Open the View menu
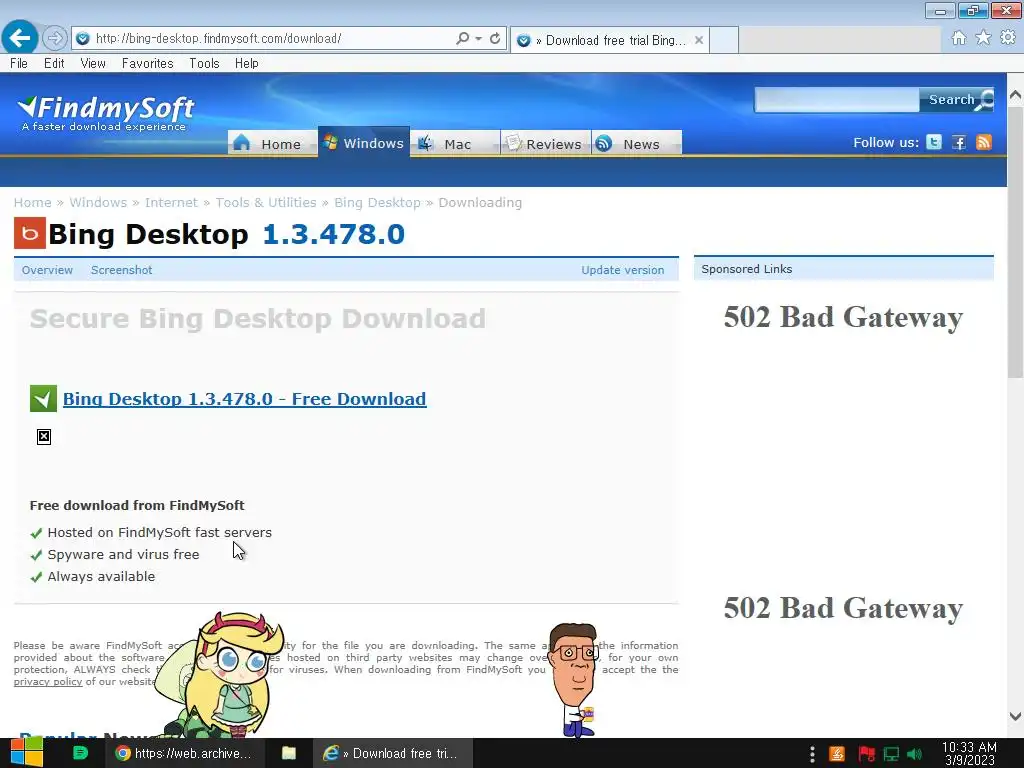The image size is (1024, 768). [93, 63]
